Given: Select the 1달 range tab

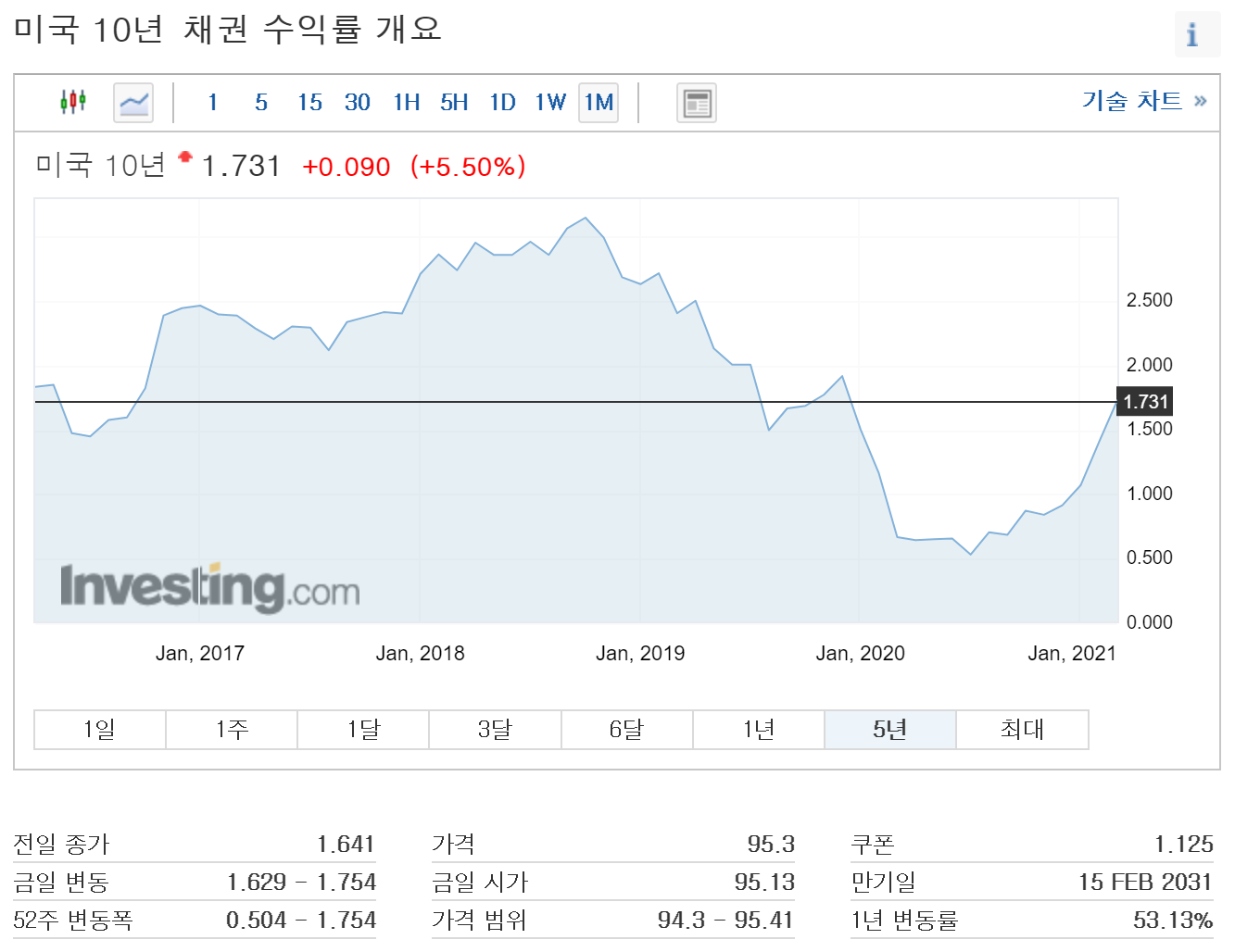Looking at the screenshot, I should [363, 730].
